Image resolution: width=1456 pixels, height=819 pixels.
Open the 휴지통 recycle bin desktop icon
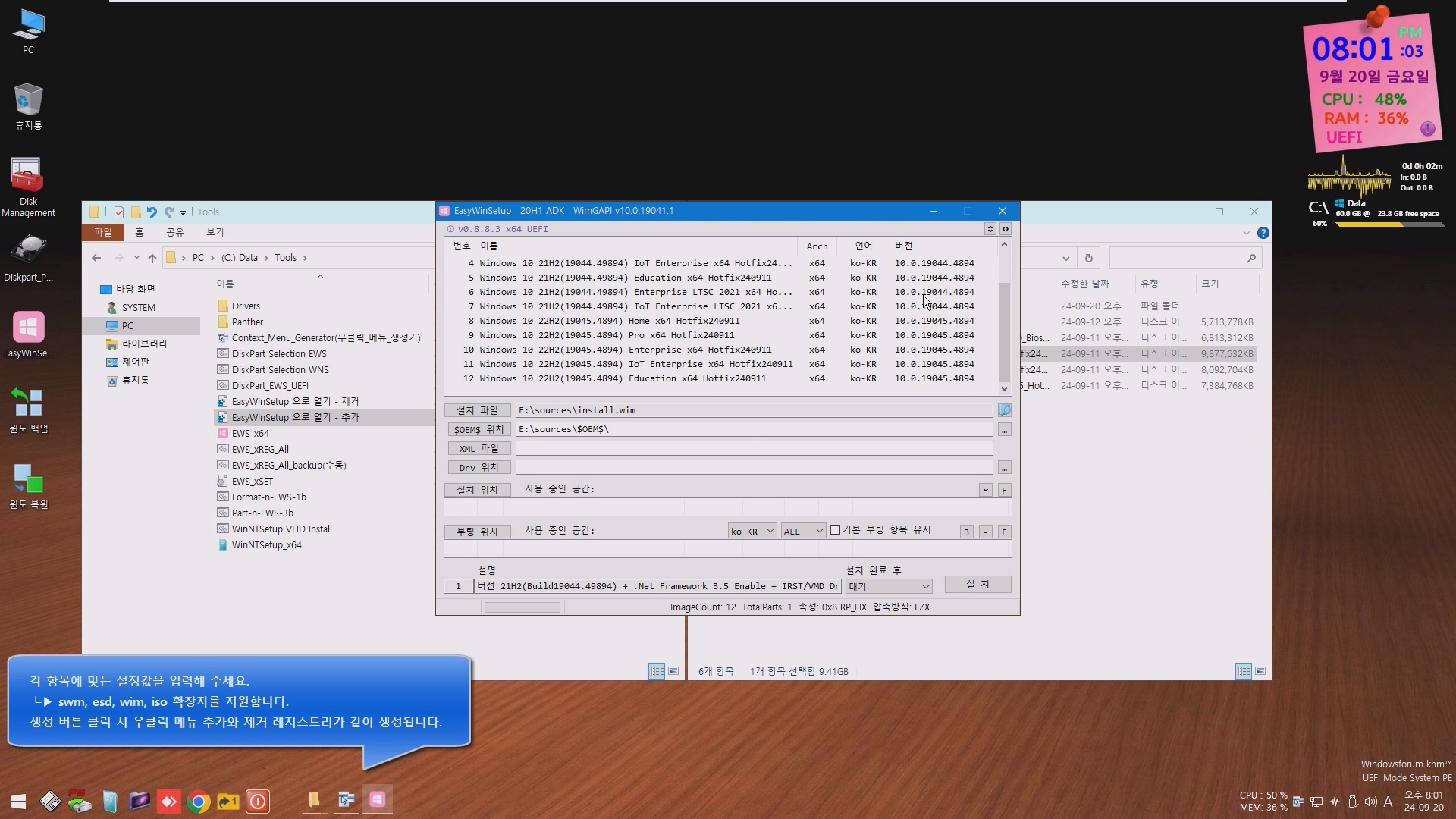pos(28,106)
